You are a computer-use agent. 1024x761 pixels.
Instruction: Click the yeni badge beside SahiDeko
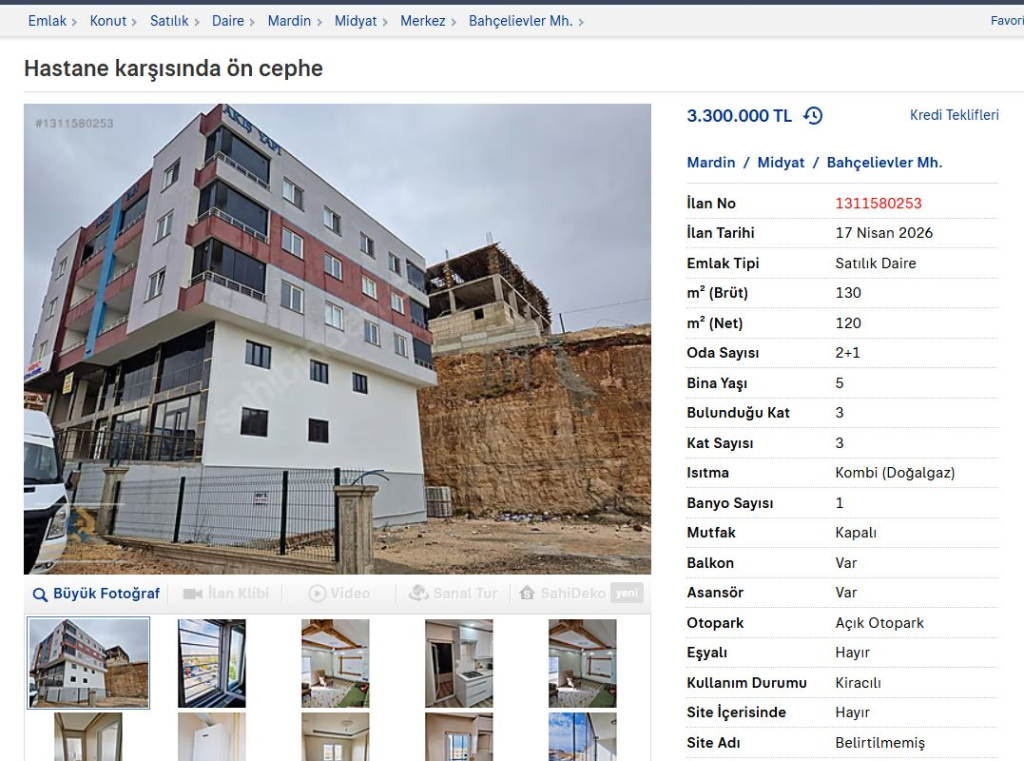627,592
